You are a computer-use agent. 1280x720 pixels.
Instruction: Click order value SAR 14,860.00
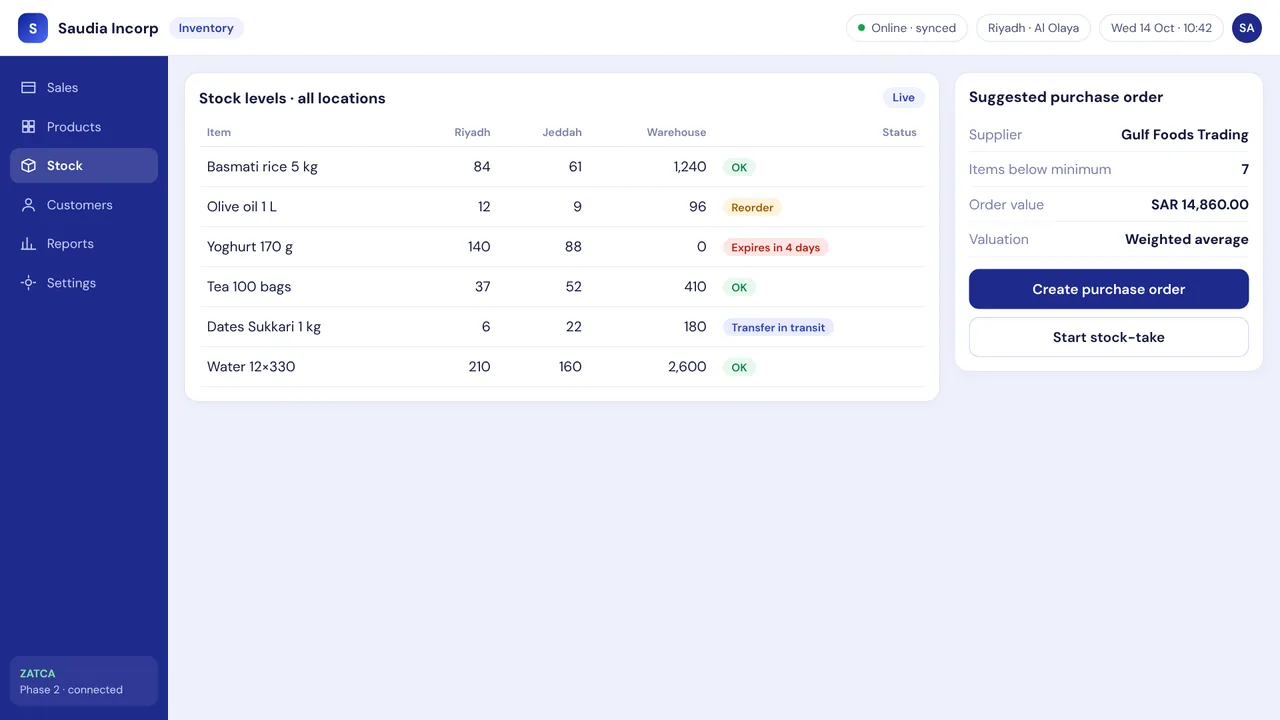tap(1200, 205)
